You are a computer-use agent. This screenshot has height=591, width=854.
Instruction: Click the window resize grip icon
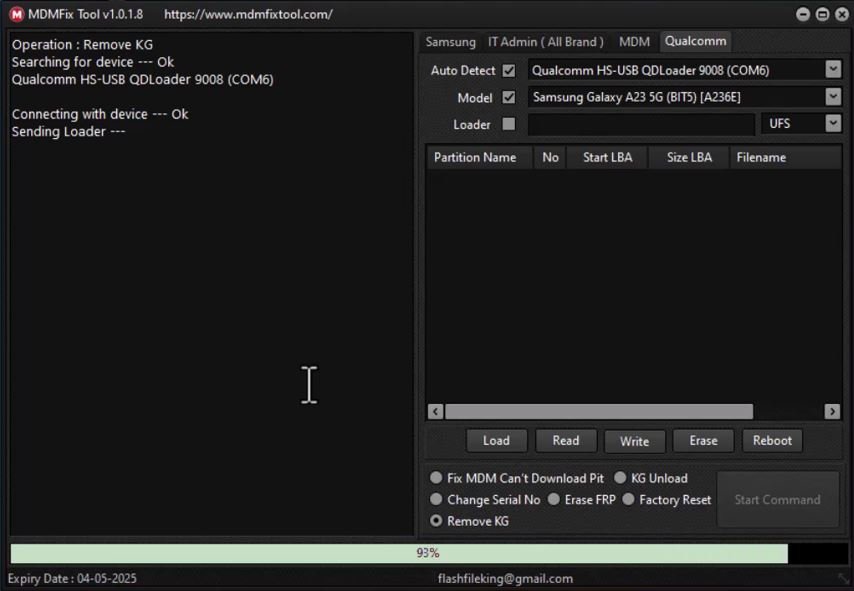pos(844,578)
